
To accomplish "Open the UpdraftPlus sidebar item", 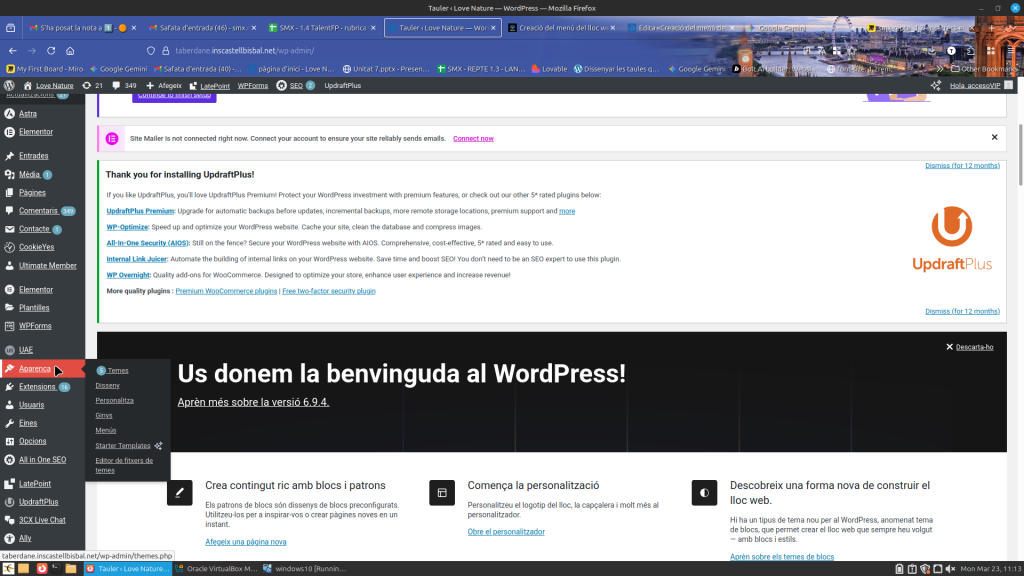I will pos(38,502).
